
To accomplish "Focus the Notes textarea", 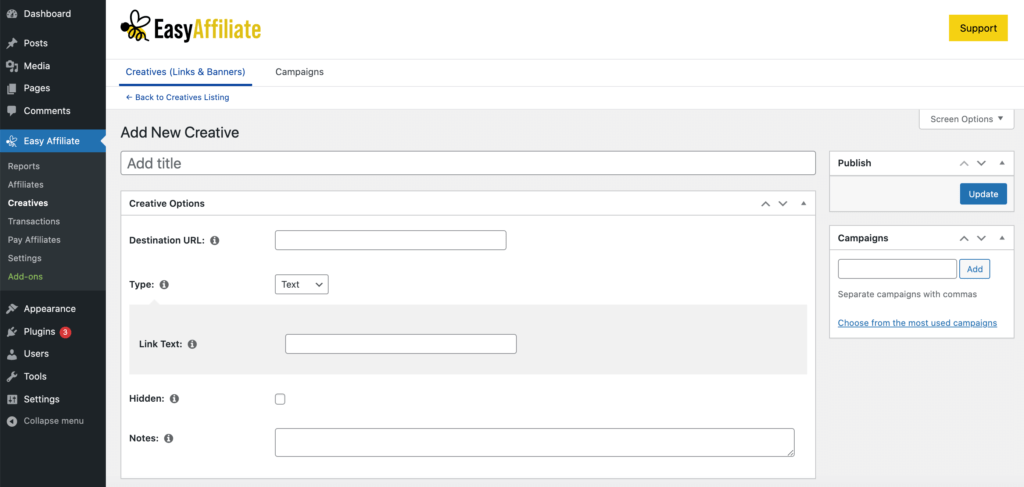I will tap(535, 443).
